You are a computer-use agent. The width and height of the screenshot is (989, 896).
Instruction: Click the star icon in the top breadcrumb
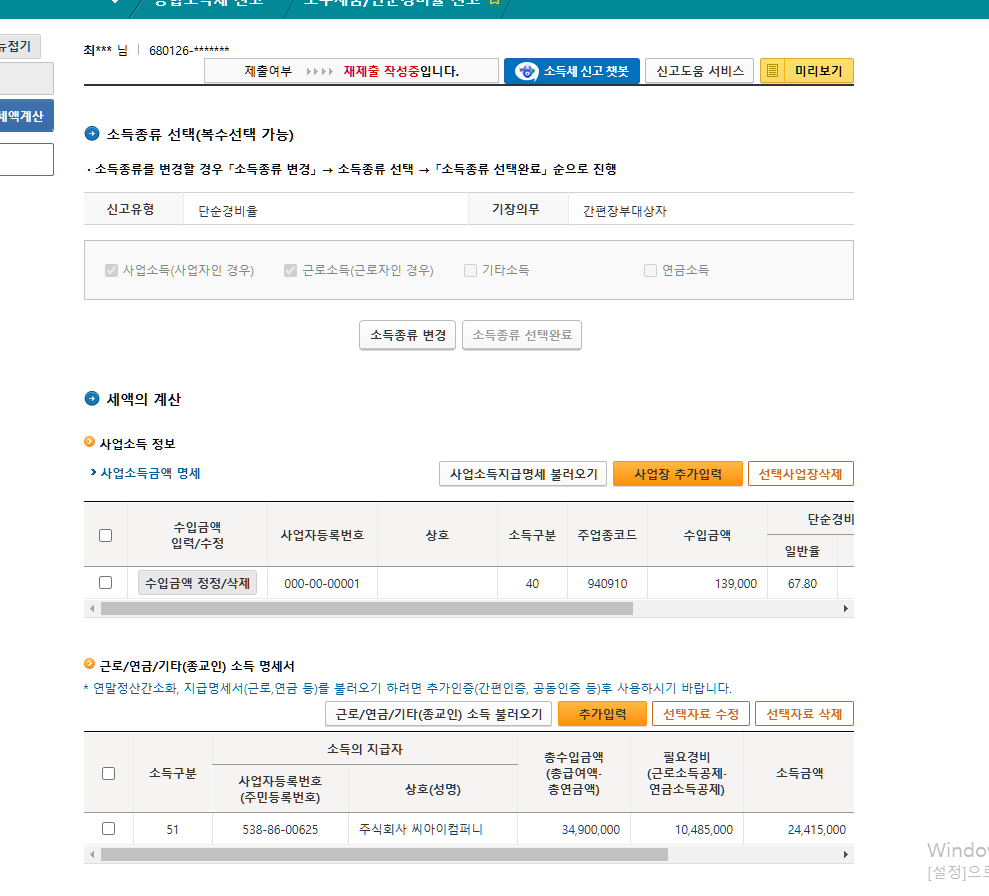point(494,3)
